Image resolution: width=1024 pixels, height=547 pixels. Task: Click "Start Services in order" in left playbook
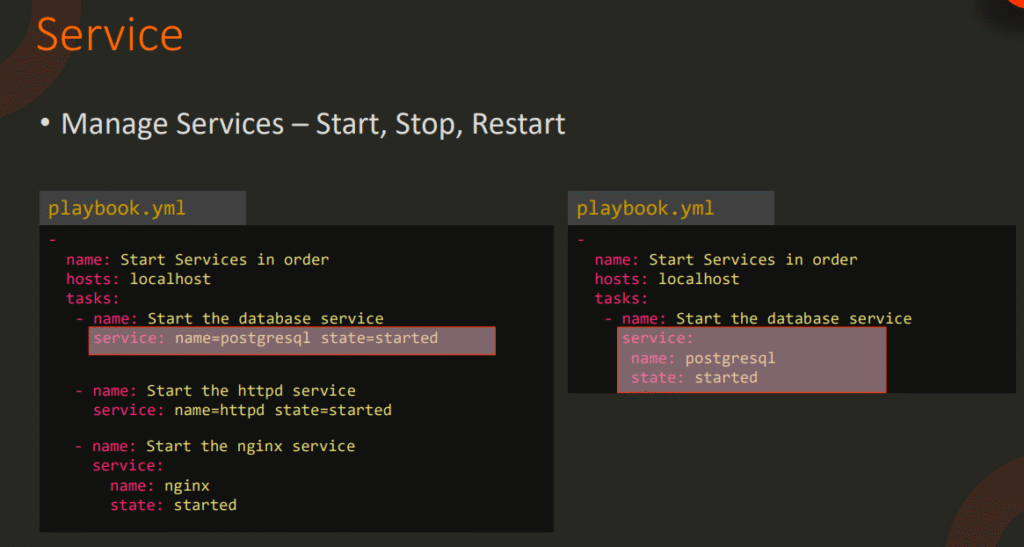pyautogui.click(x=224, y=259)
